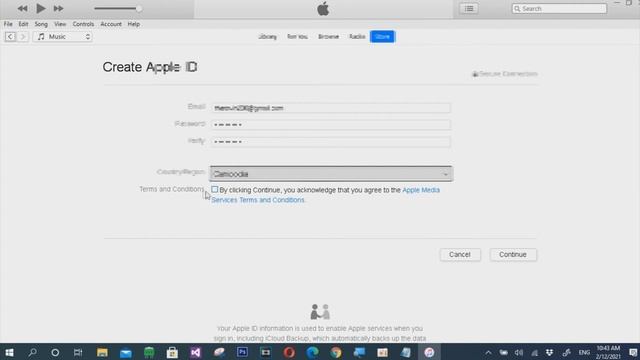
Task: Open the Account menu
Action: point(111,24)
